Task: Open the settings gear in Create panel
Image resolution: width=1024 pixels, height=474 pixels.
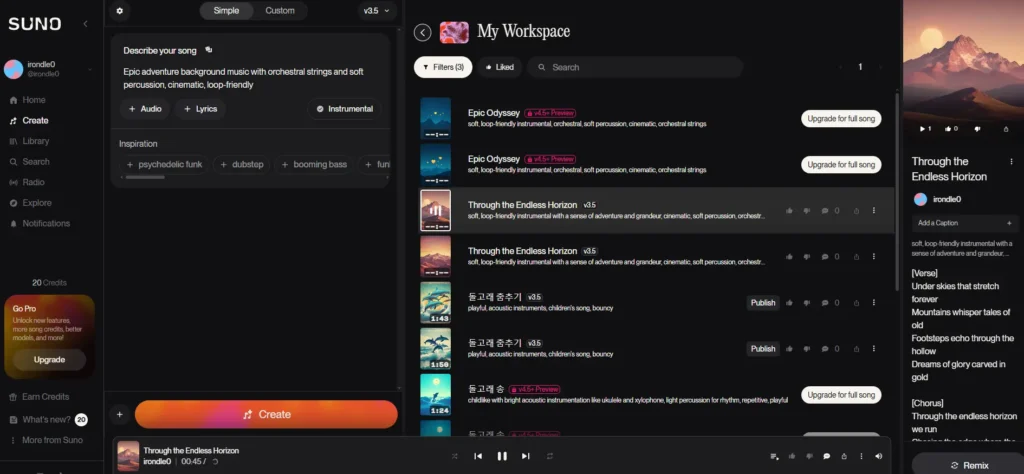Action: point(119,10)
